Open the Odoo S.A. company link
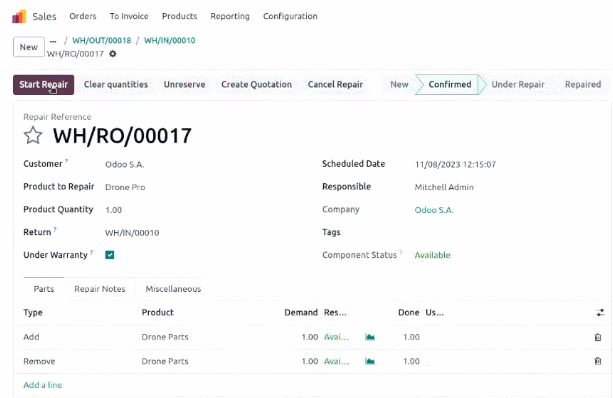The height and width of the screenshot is (398, 613). click(x=434, y=210)
